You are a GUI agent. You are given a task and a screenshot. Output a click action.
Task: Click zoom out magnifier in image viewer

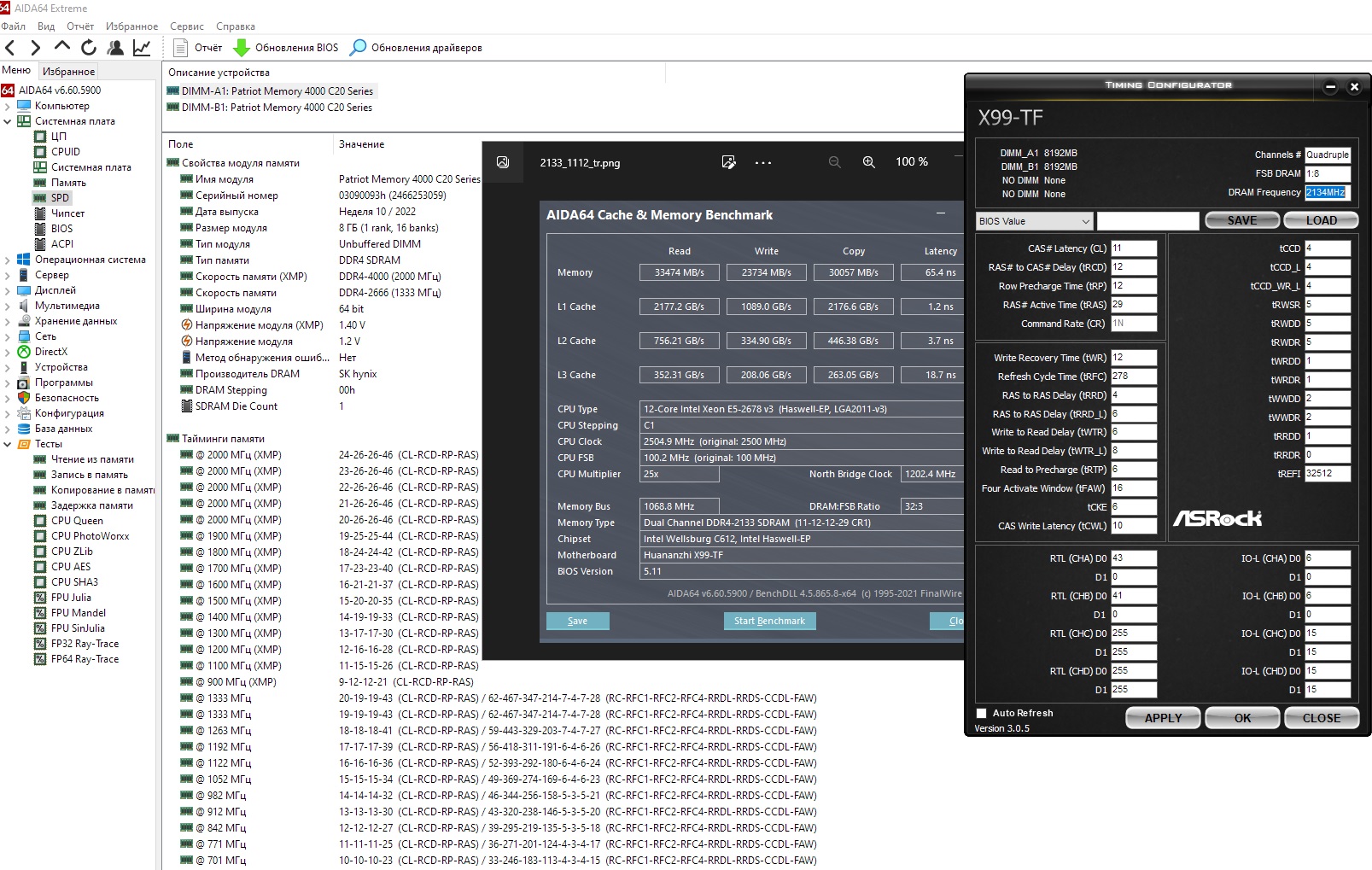[834, 162]
